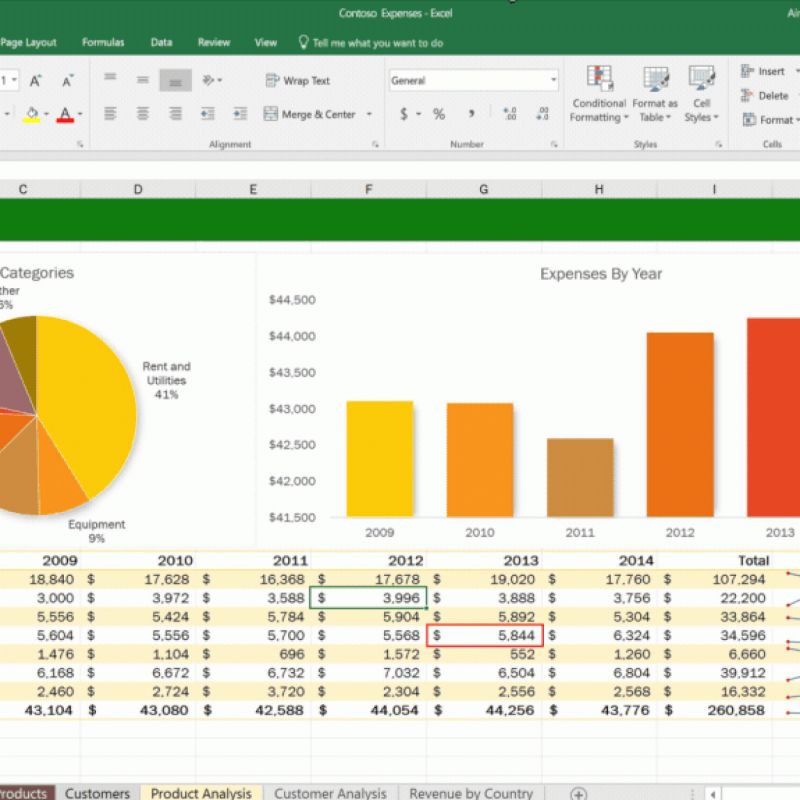The width and height of the screenshot is (800, 800).
Task: Apply Percent Style to the selection
Action: coord(438,114)
